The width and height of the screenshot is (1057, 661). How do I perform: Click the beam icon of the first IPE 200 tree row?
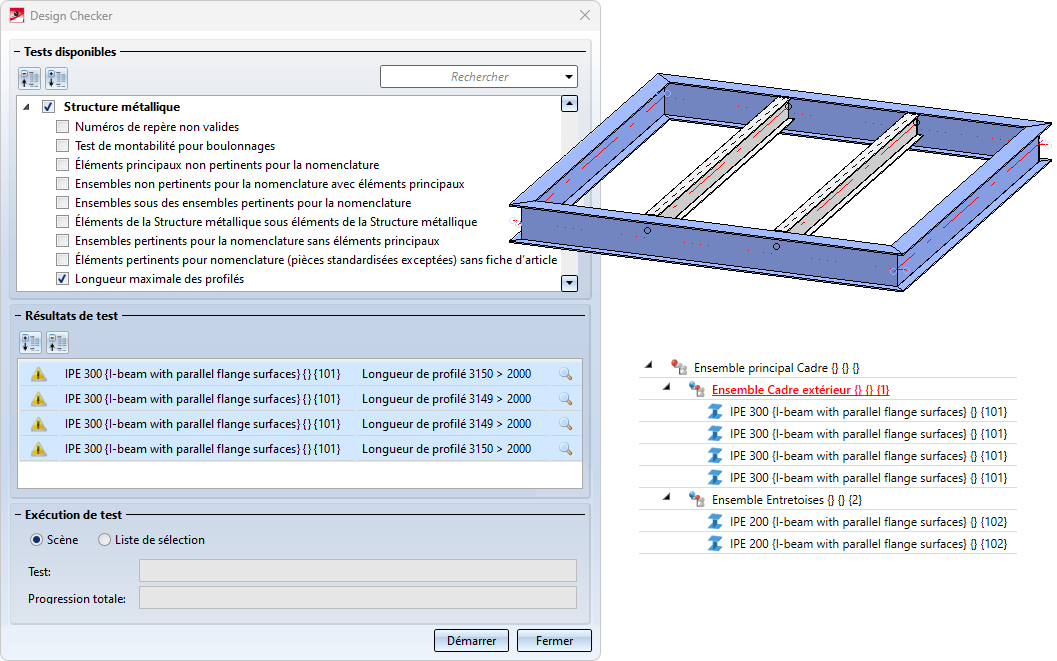click(715, 522)
